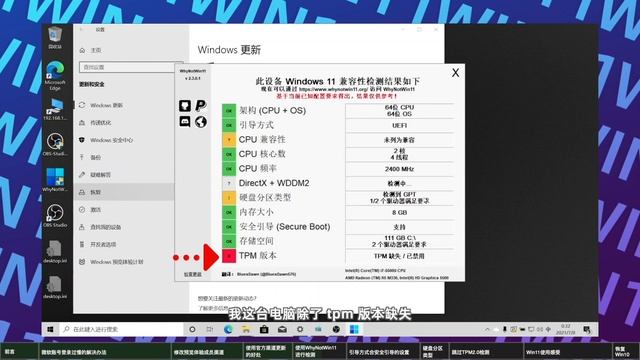Open Windows 预览体验计划 in Settings sidebar
Image resolution: width=640 pixels, height=360 pixels.
(116, 262)
